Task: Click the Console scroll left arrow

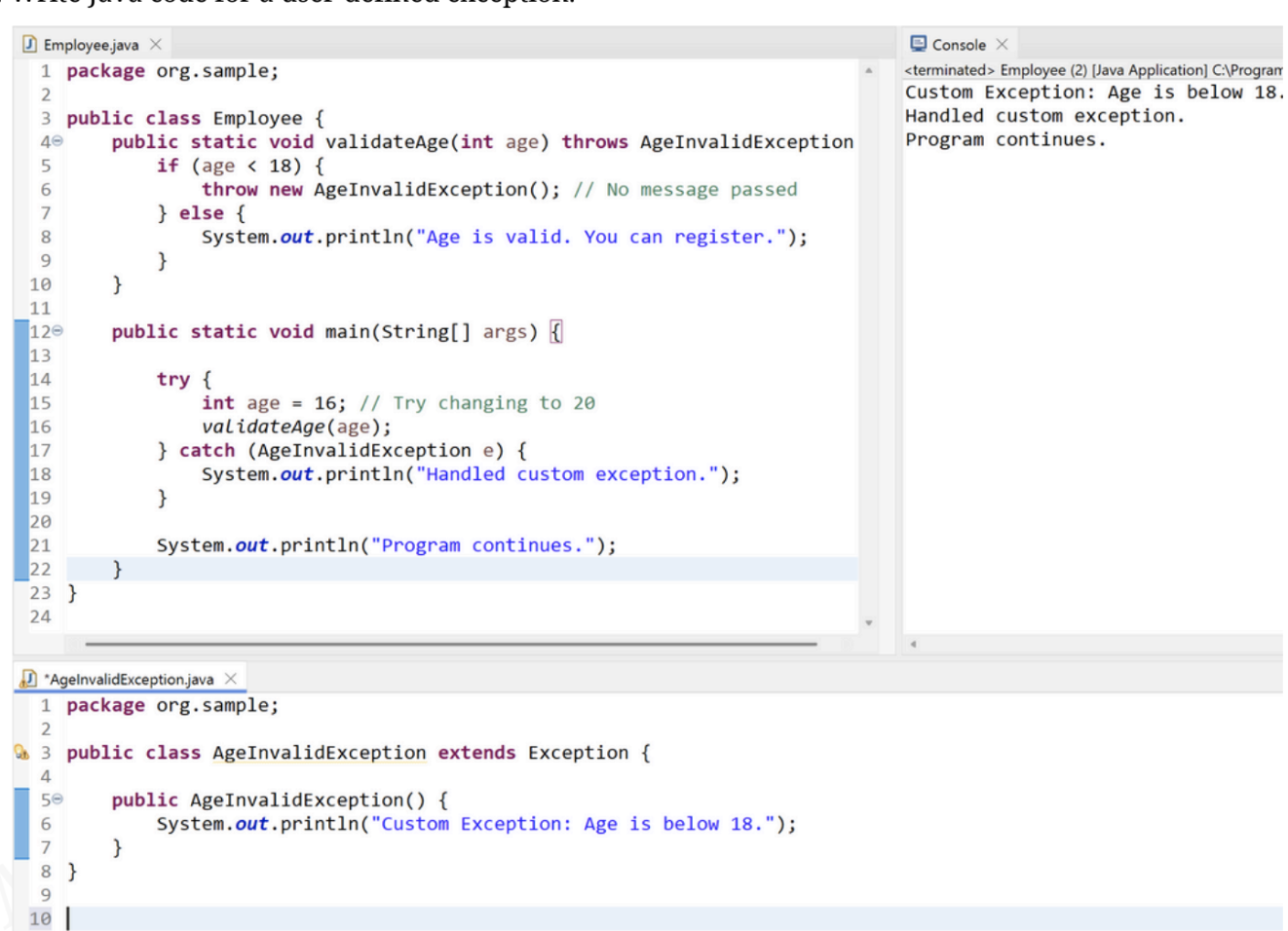Action: 913,644
